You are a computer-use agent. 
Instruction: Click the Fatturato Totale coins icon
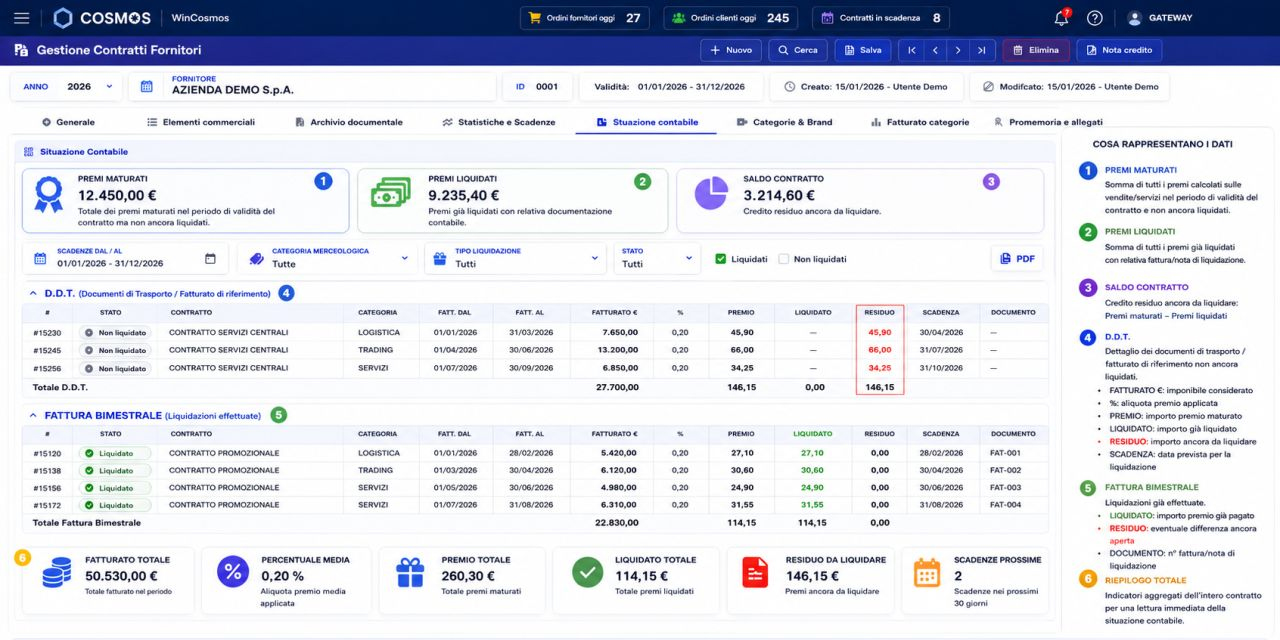click(57, 573)
